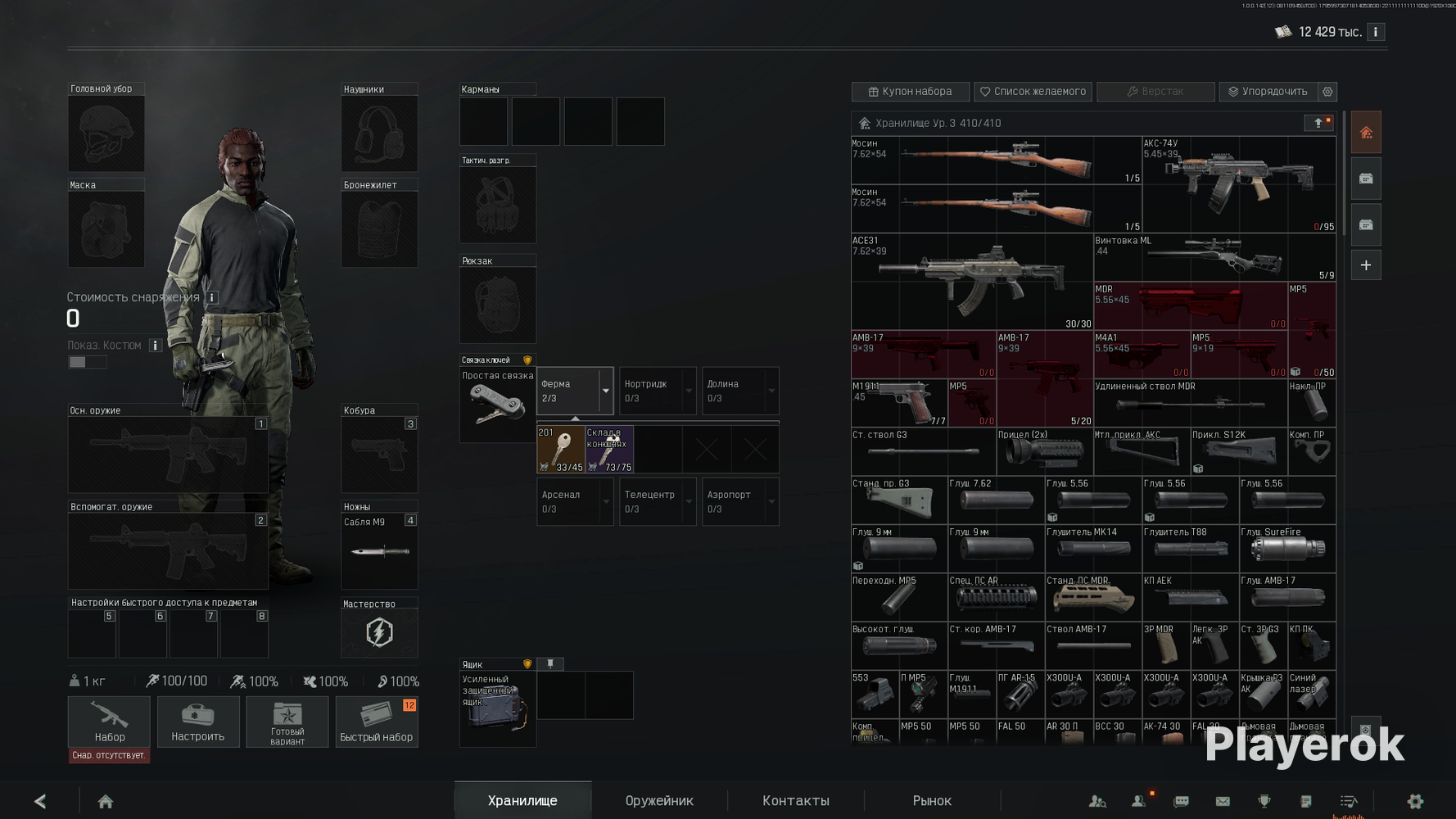The width and height of the screenshot is (1456, 819).
Task: Expand the Долина keys dropdown
Action: click(x=771, y=391)
